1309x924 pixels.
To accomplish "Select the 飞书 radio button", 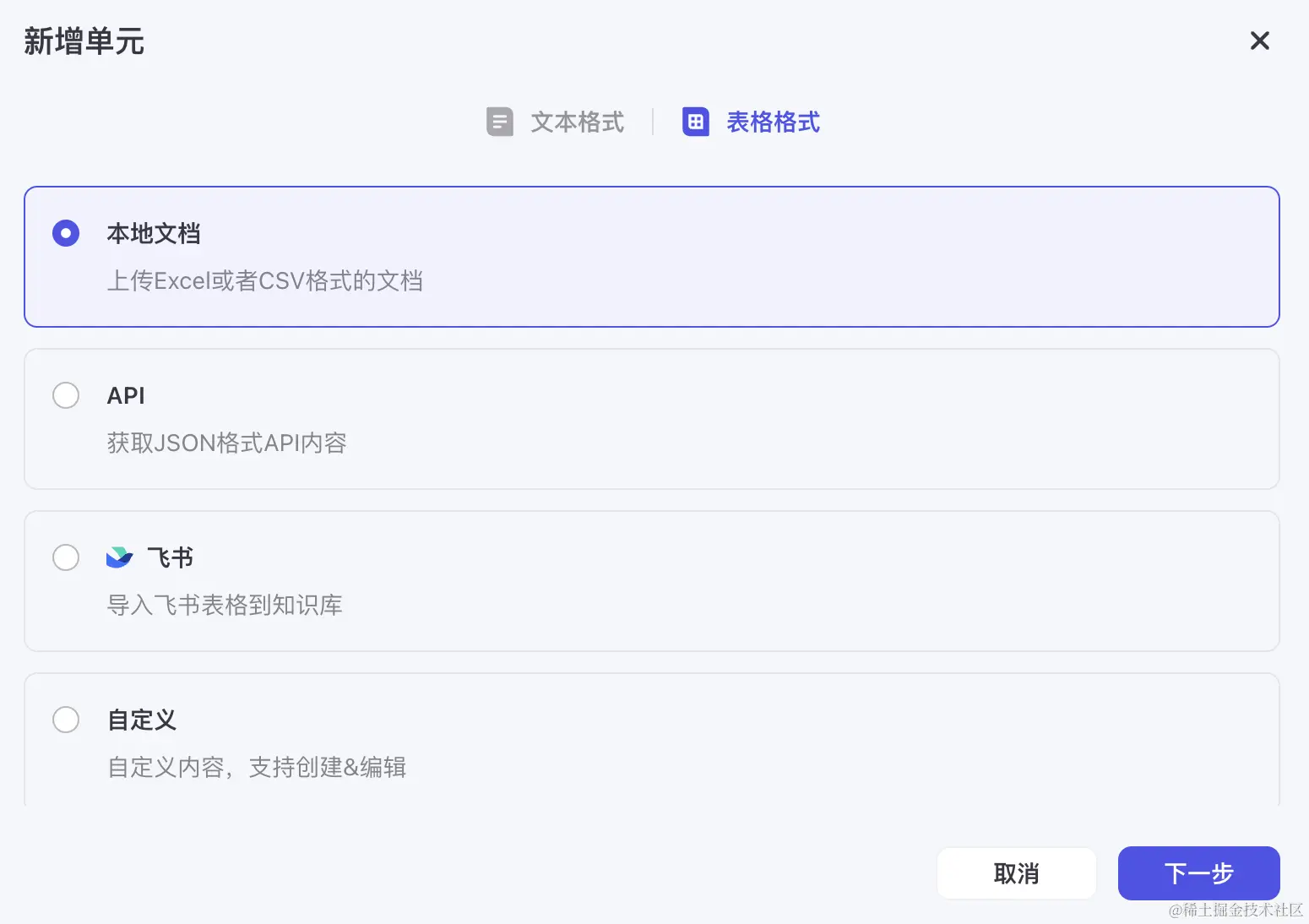I will [66, 557].
